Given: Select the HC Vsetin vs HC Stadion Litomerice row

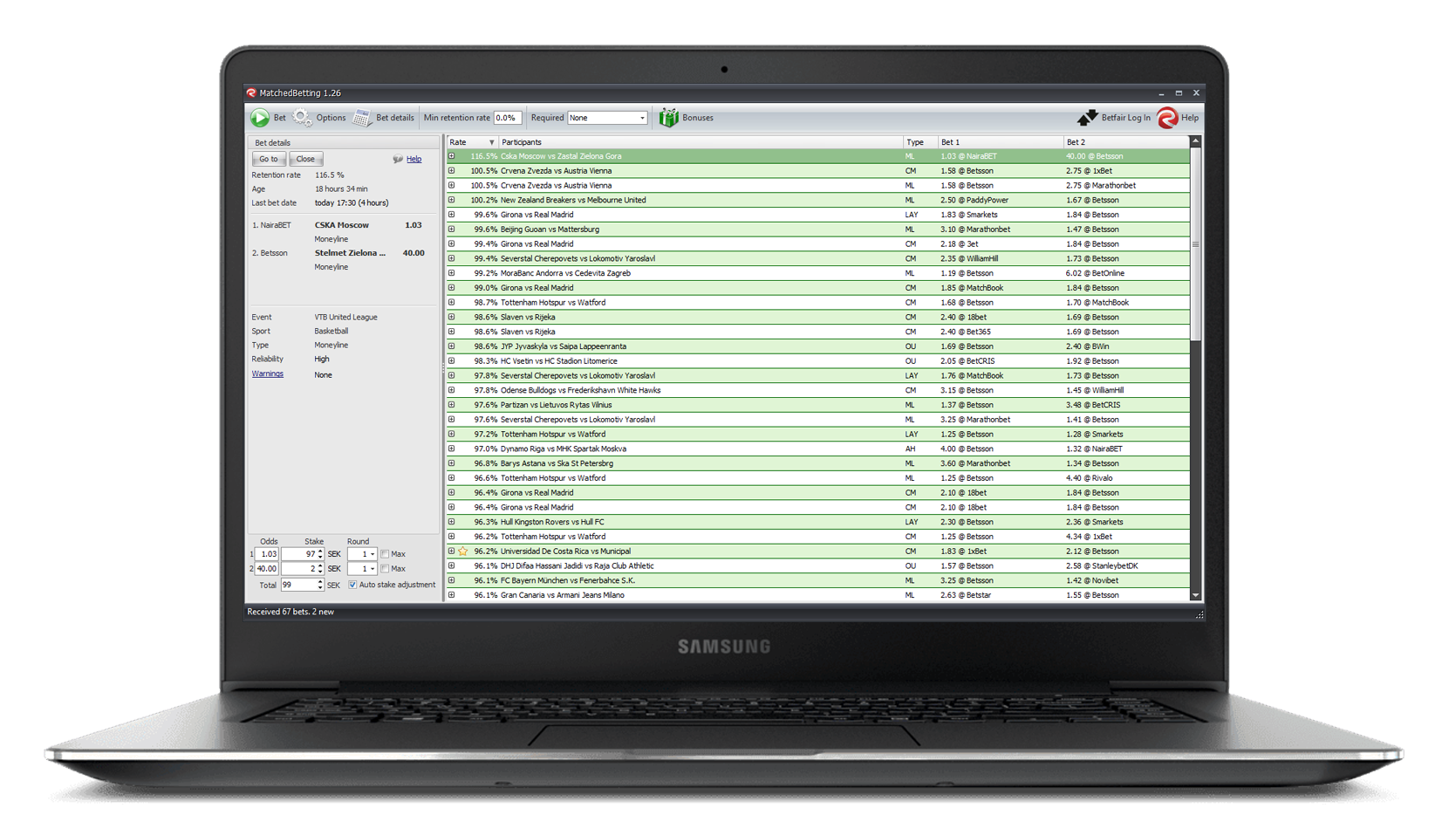Looking at the screenshot, I should tap(818, 361).
